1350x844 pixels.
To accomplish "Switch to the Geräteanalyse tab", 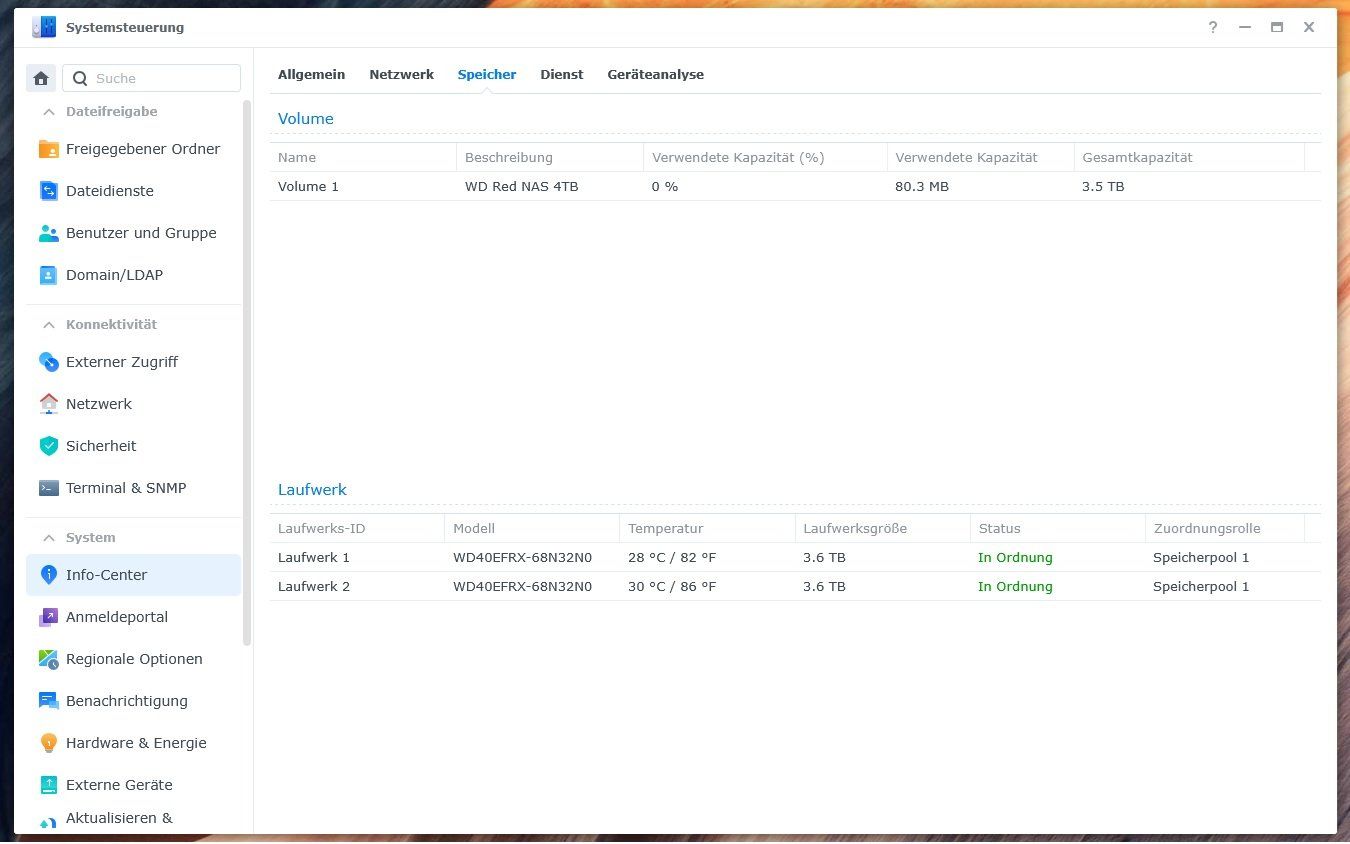I will 655,75.
